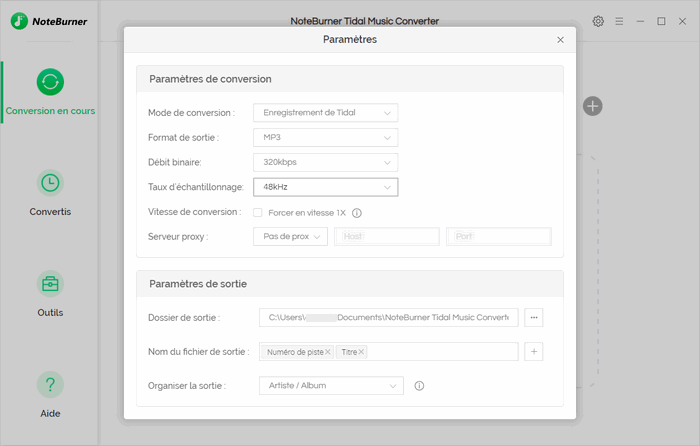
Task: Open the hamburger menu in title bar
Action: point(619,21)
